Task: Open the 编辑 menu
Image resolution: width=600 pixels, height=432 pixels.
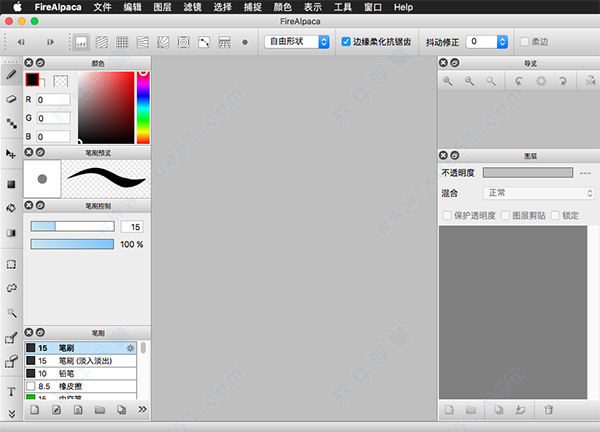Action: pyautogui.click(x=132, y=7)
